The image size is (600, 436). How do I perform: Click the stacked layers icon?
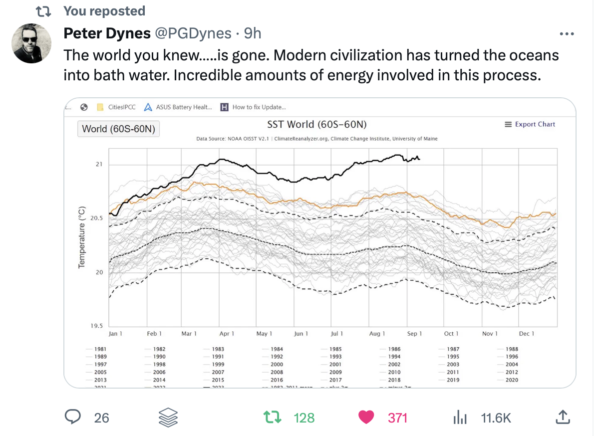coord(168,417)
